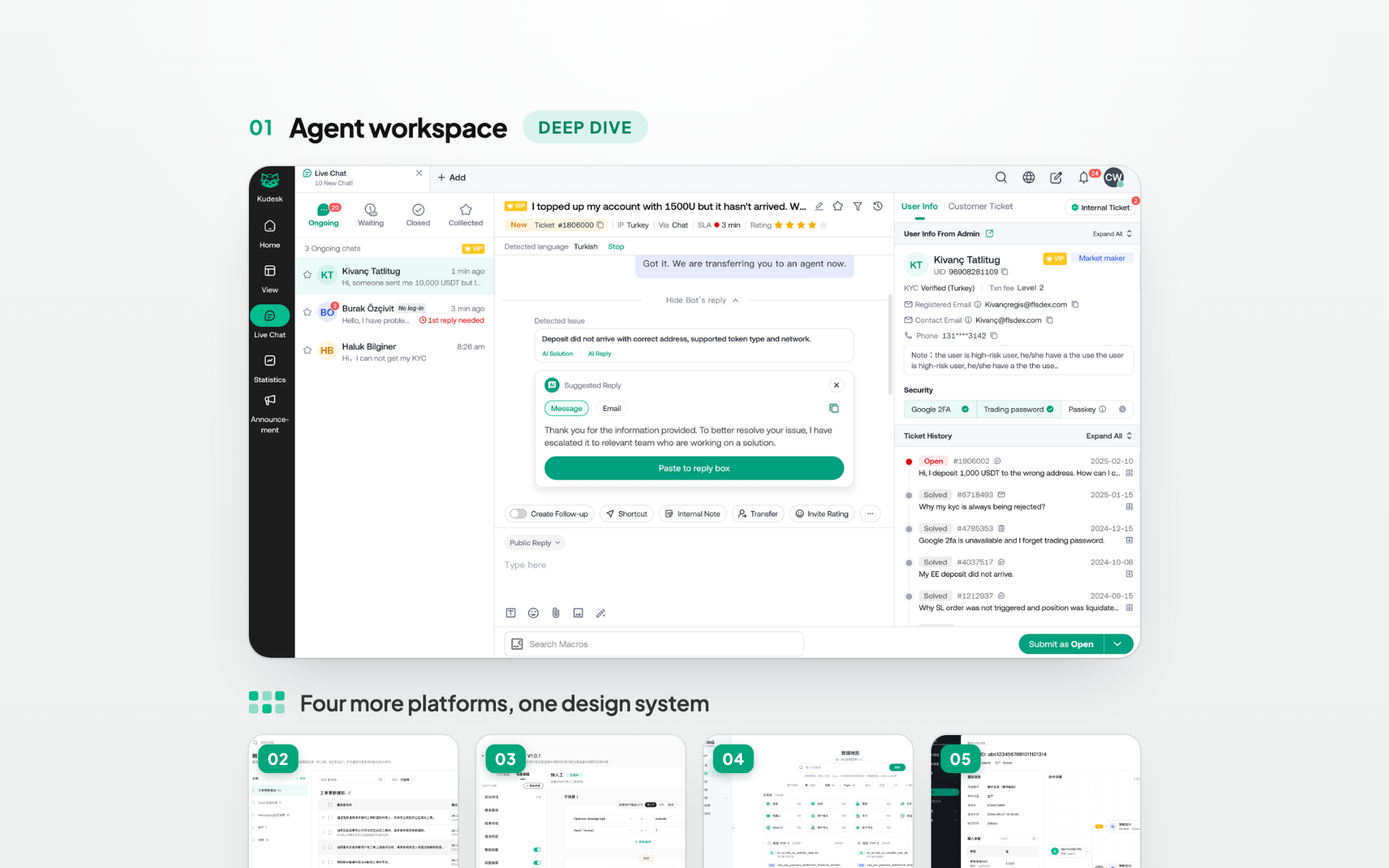The height and width of the screenshot is (868, 1389).
Task: Open the Public Reply dropdown
Action: [x=534, y=543]
